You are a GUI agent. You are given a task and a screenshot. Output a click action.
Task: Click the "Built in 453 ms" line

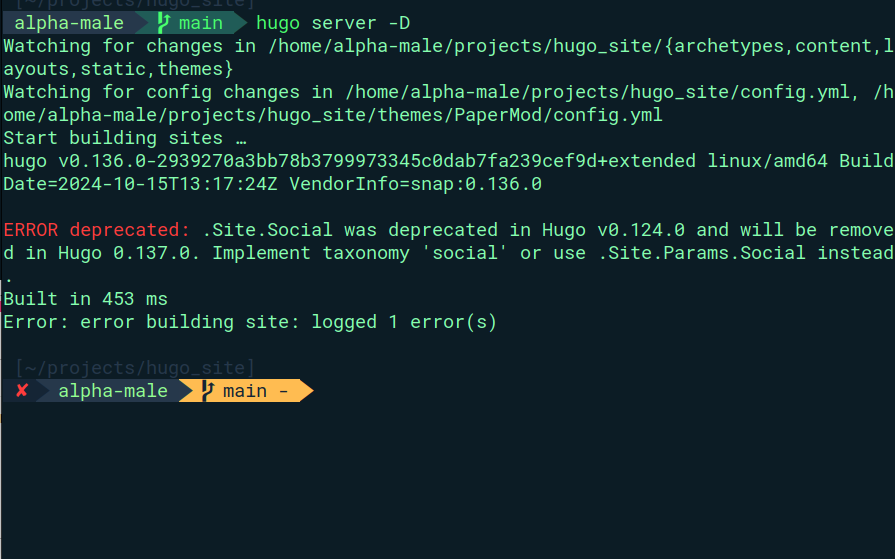click(86, 299)
